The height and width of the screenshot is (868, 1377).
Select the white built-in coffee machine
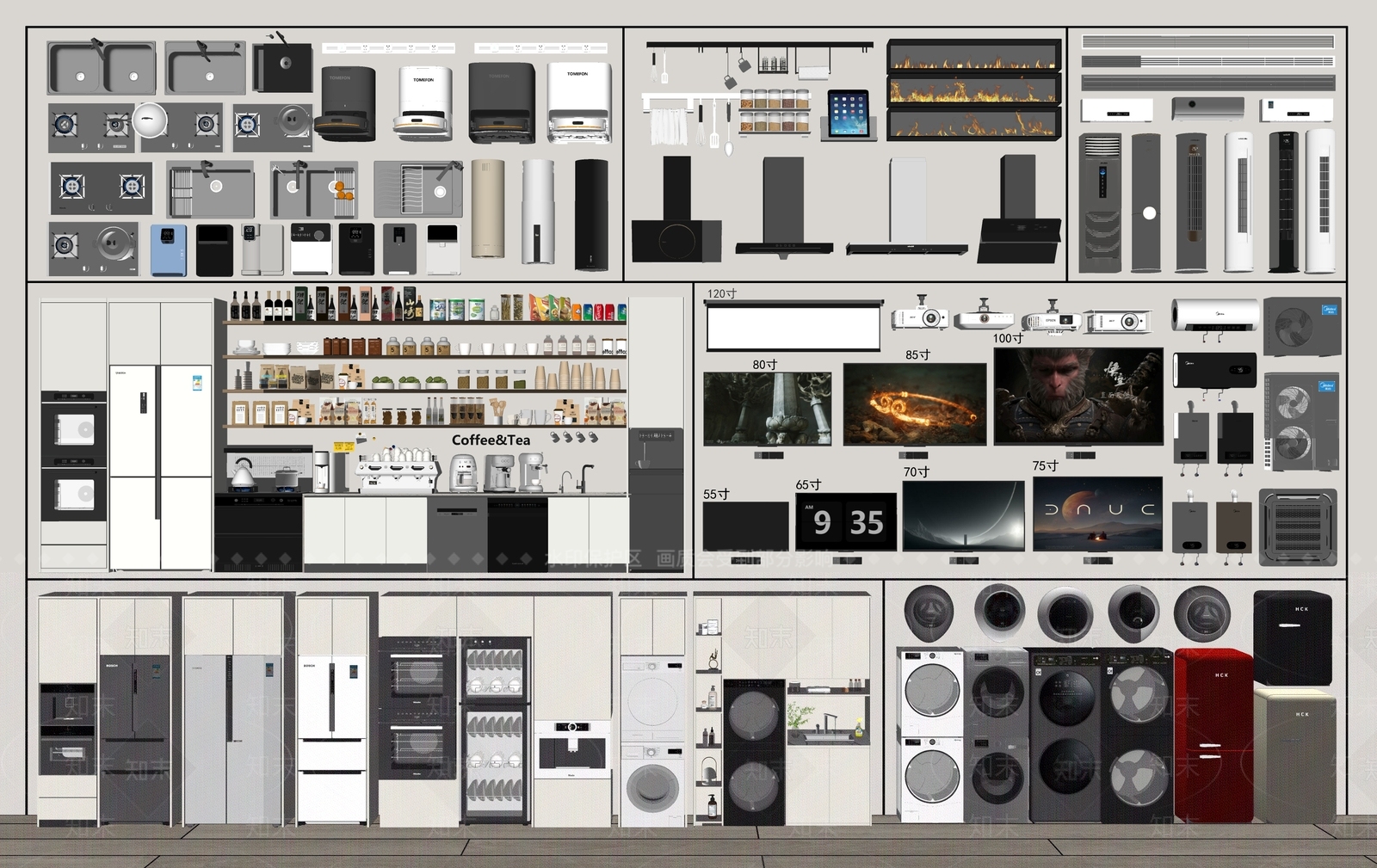coord(571,750)
